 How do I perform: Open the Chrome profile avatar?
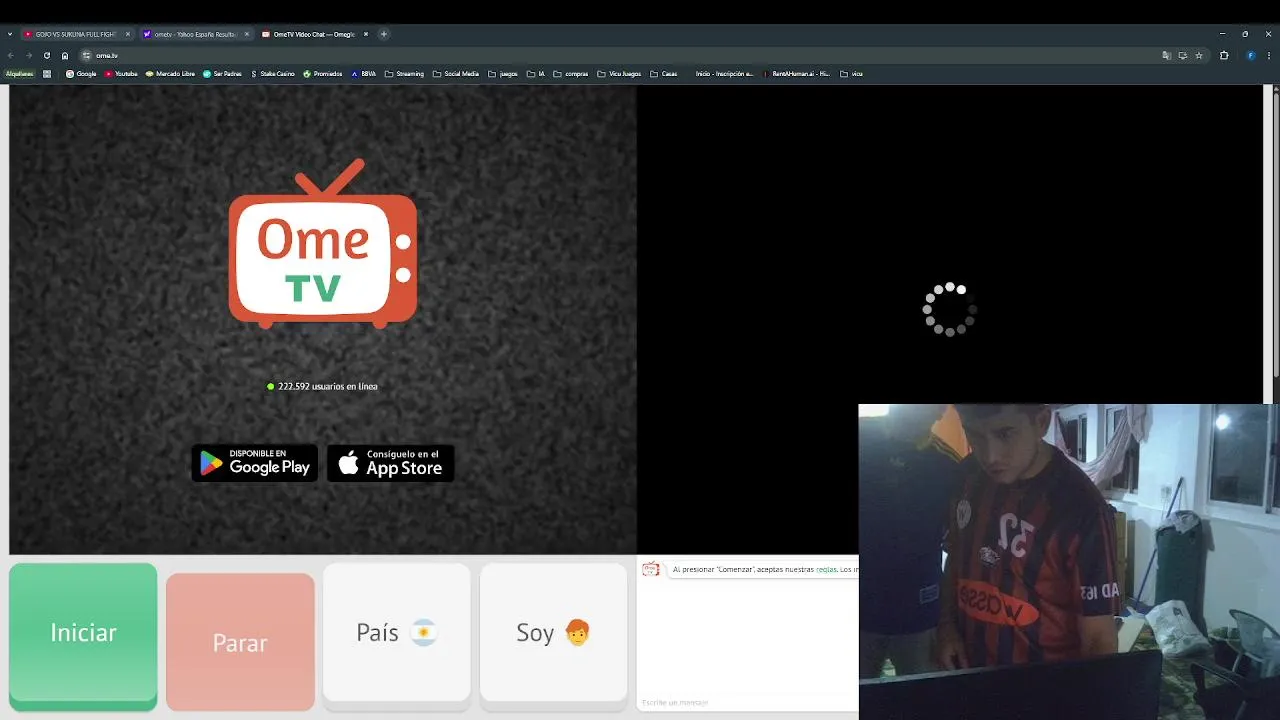coord(1250,55)
